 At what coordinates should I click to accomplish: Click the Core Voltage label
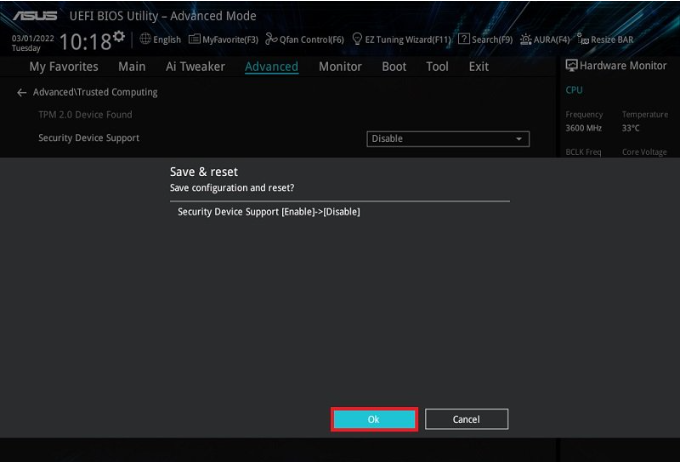coord(644,152)
